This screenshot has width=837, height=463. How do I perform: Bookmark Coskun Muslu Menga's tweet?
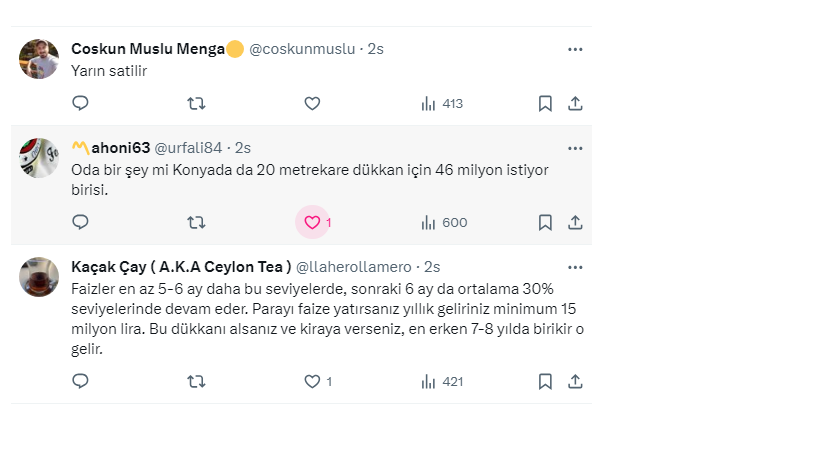tap(545, 103)
